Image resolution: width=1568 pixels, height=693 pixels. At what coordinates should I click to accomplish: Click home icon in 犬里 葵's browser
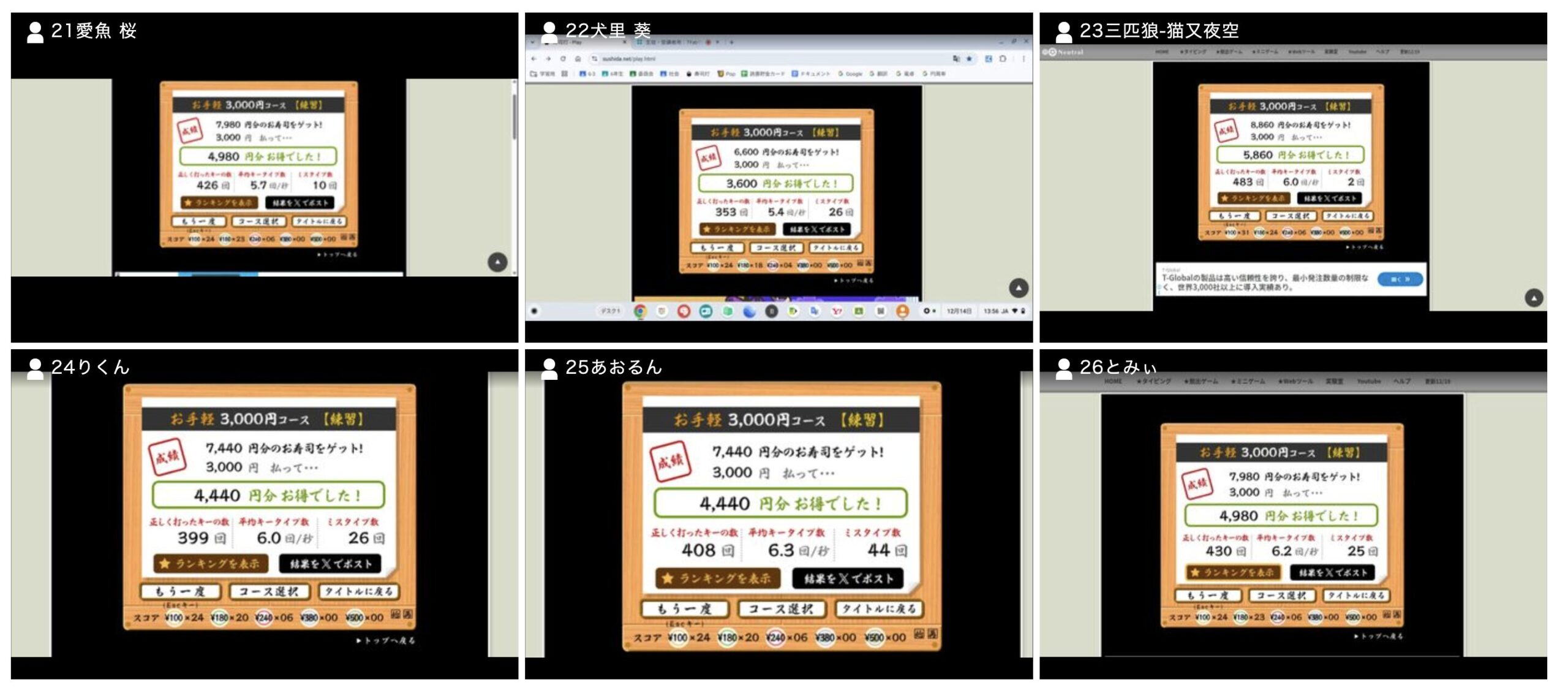point(578,59)
